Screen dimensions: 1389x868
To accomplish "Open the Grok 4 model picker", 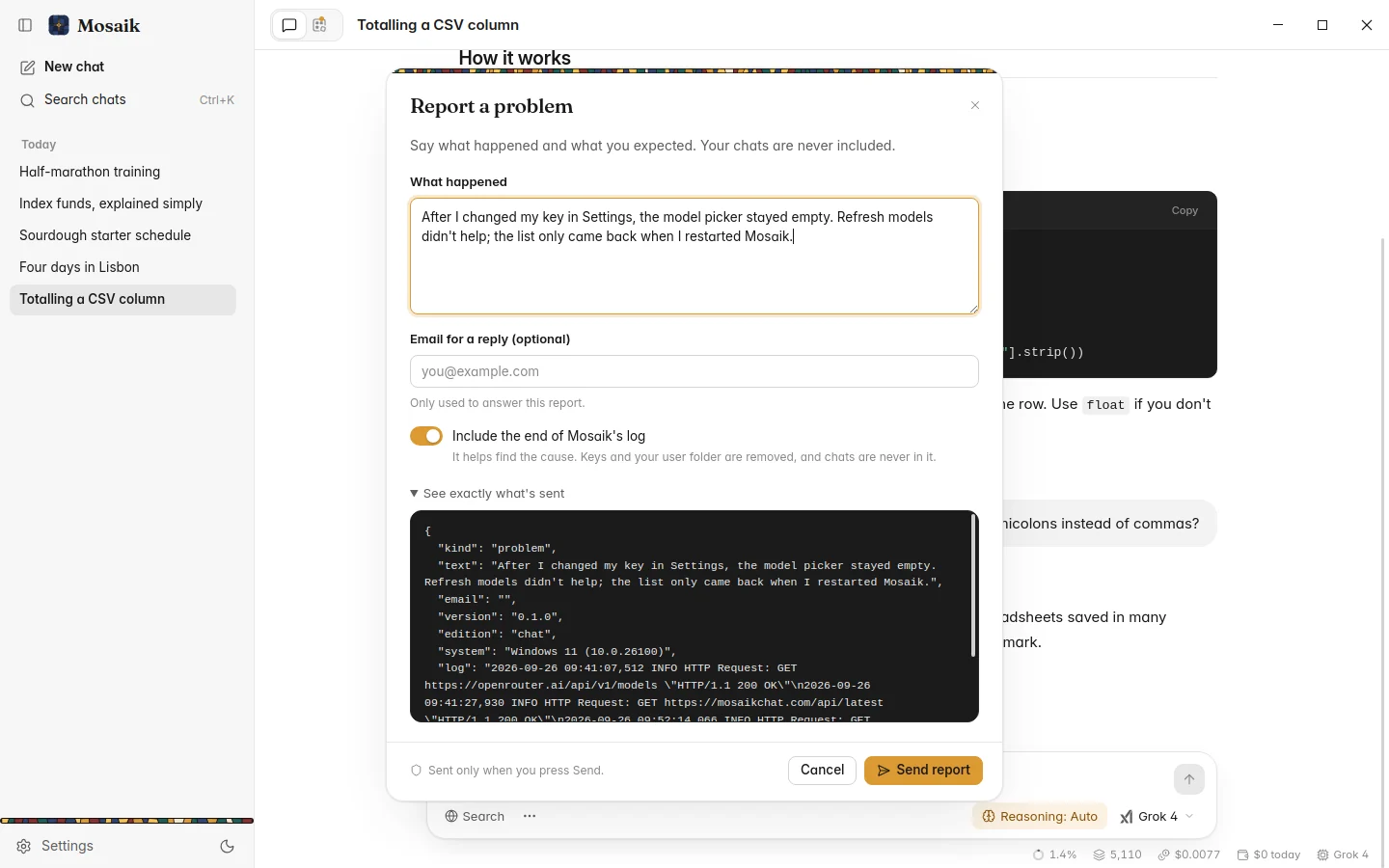I will coord(1157,816).
